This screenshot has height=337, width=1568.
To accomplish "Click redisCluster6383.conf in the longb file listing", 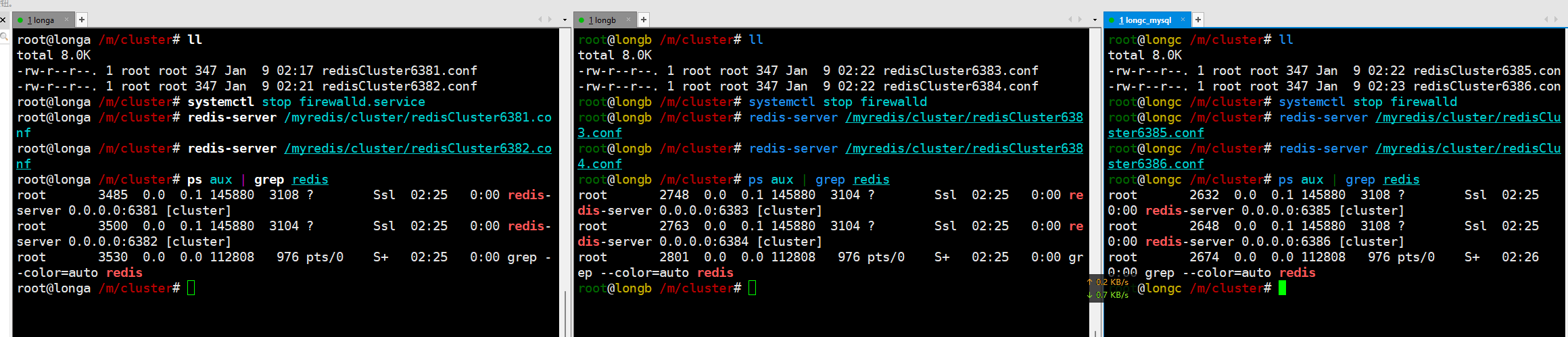I will (961, 71).
